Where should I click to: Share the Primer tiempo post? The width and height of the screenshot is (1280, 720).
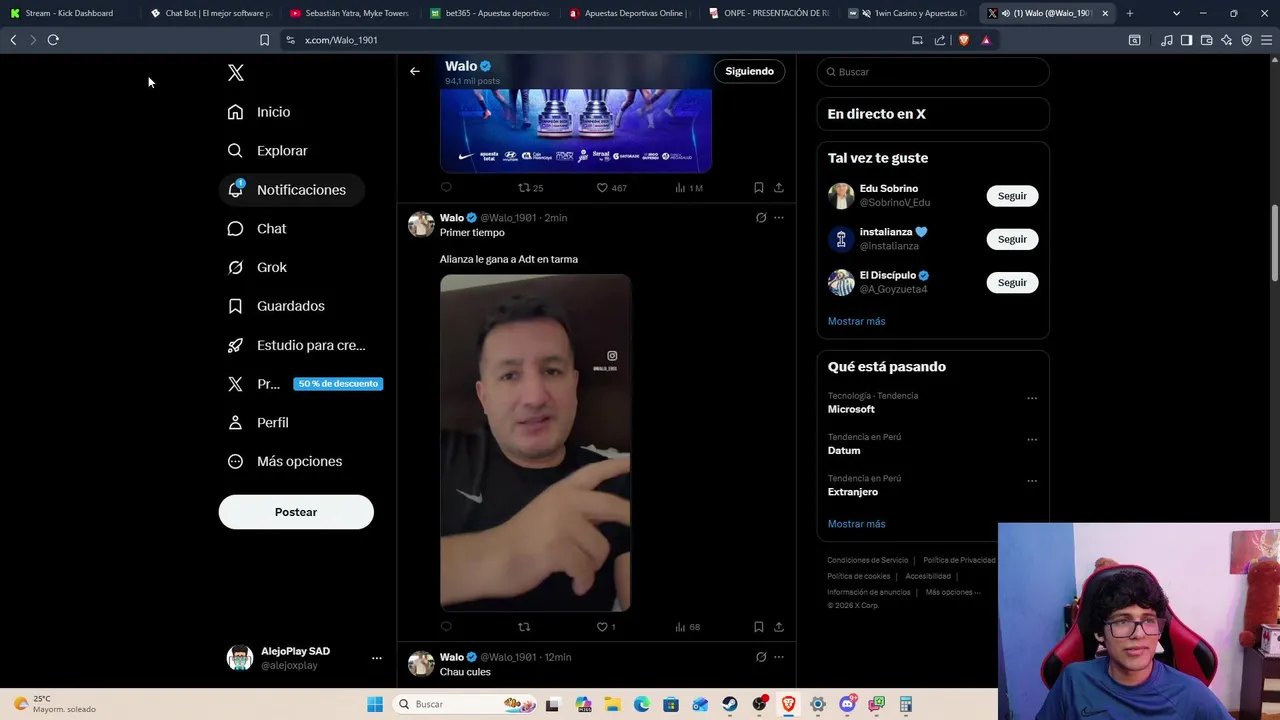tap(779, 627)
